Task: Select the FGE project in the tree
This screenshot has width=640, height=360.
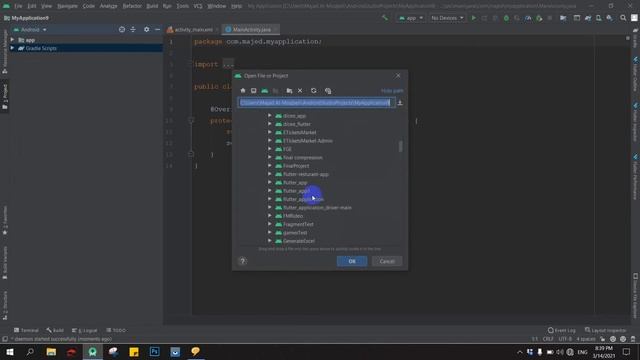Action: pyautogui.click(x=287, y=149)
